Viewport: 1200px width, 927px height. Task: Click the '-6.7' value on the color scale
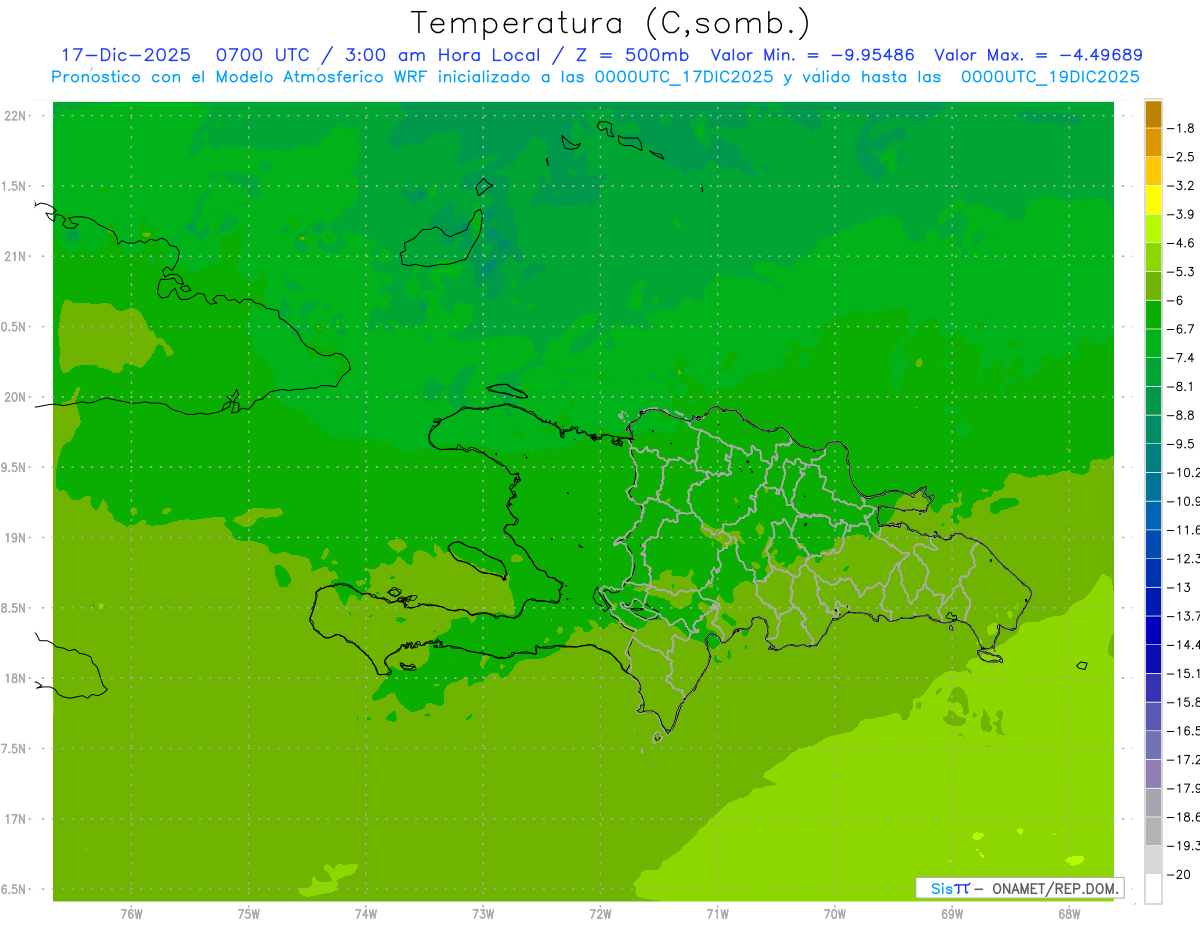[1181, 329]
